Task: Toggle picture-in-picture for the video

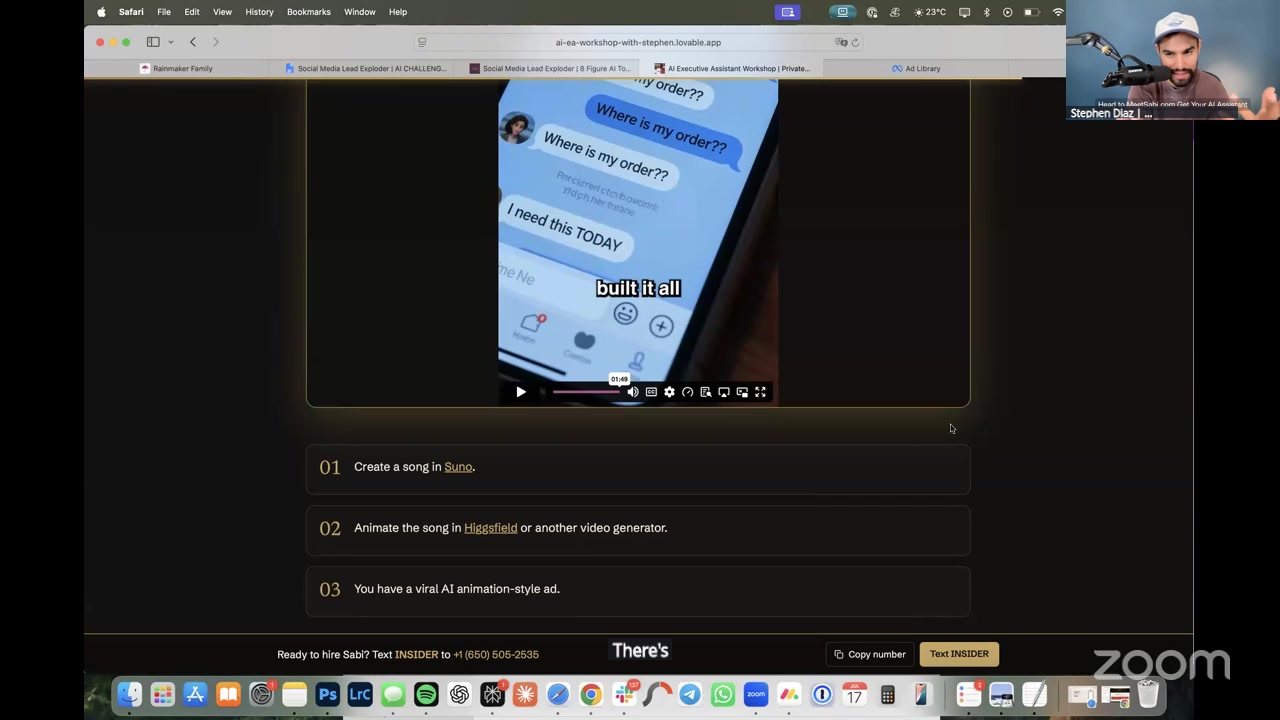Action: click(x=742, y=392)
